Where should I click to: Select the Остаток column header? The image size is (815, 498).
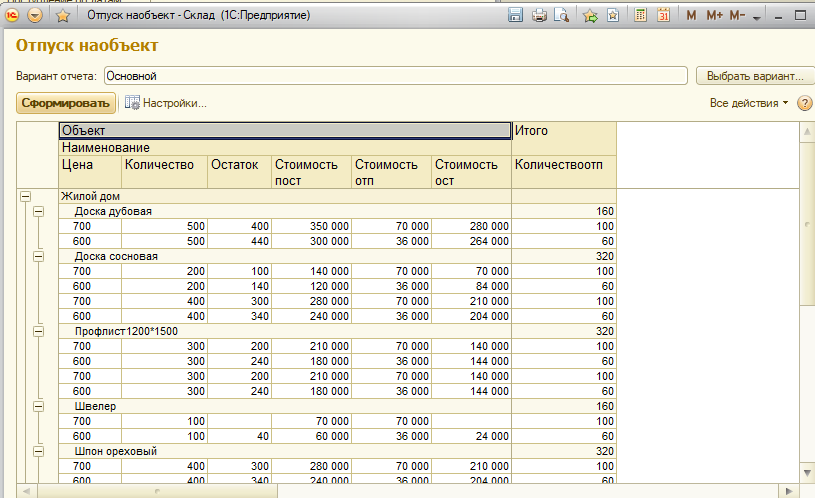coord(239,172)
